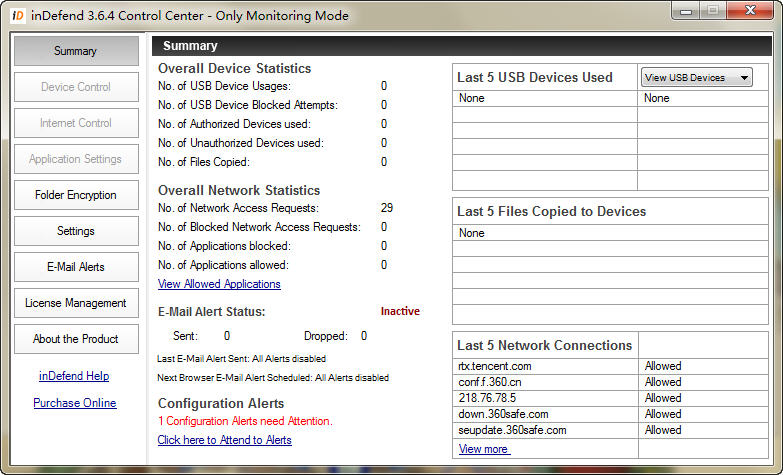Viewport: 783px width, 475px height.
Task: Click here to Attend to Alerts
Action: pyautogui.click(x=224, y=440)
